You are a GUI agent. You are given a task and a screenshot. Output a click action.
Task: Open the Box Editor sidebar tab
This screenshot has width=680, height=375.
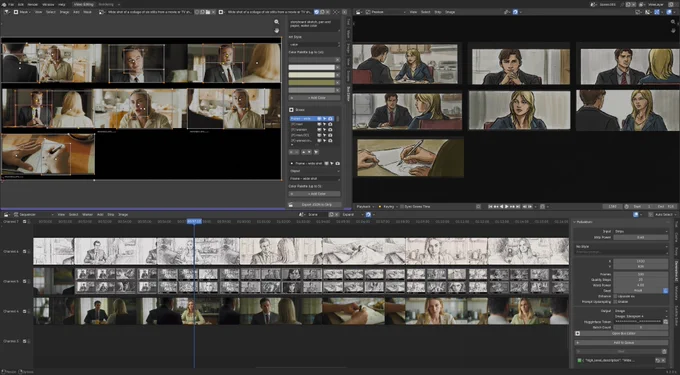pyautogui.click(x=348, y=94)
